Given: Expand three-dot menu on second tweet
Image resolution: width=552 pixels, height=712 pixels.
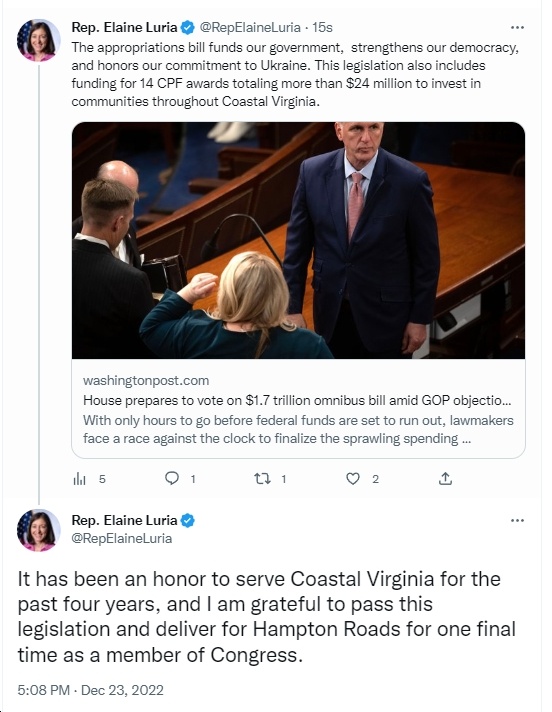Looking at the screenshot, I should click(x=517, y=520).
